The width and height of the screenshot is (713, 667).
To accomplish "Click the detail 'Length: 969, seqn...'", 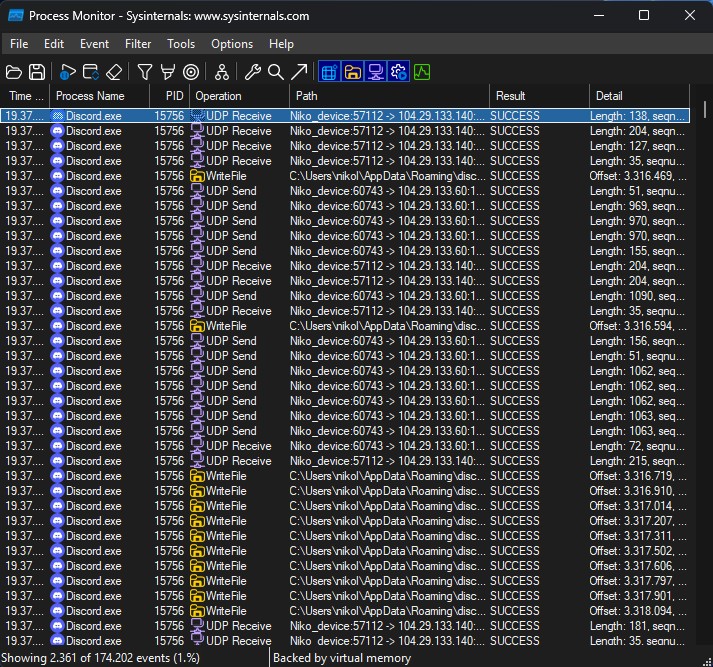I will [637, 206].
